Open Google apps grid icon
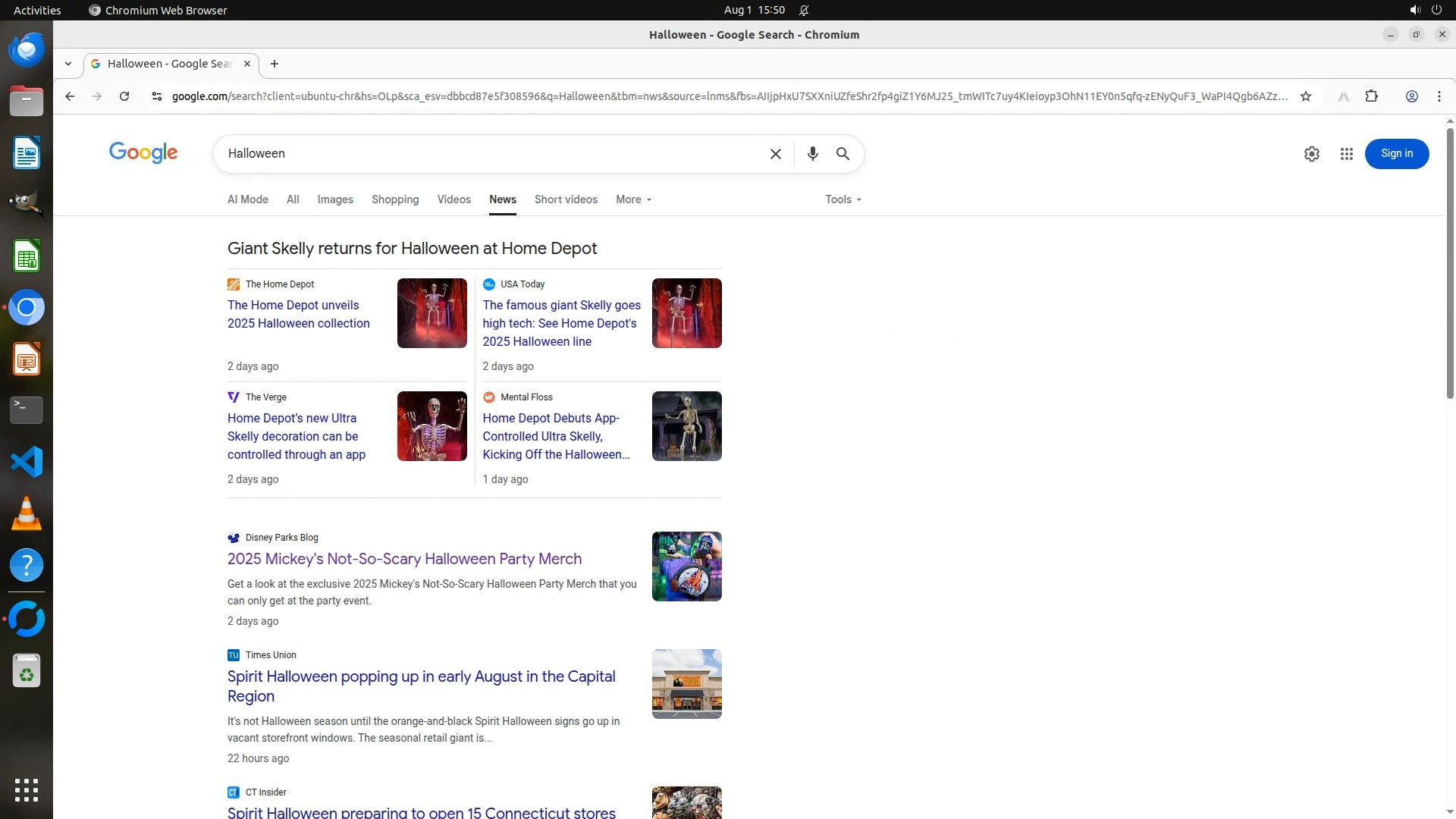 (x=1346, y=154)
